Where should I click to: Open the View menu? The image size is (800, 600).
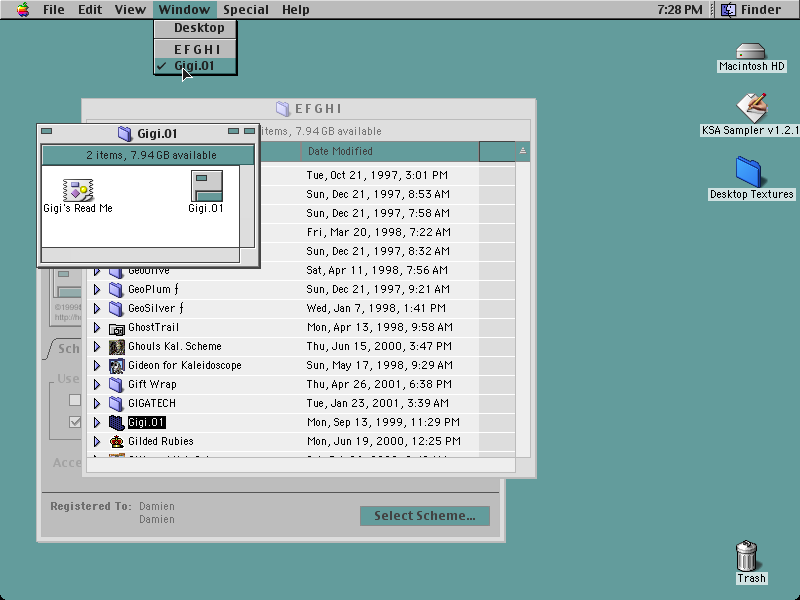click(x=130, y=10)
